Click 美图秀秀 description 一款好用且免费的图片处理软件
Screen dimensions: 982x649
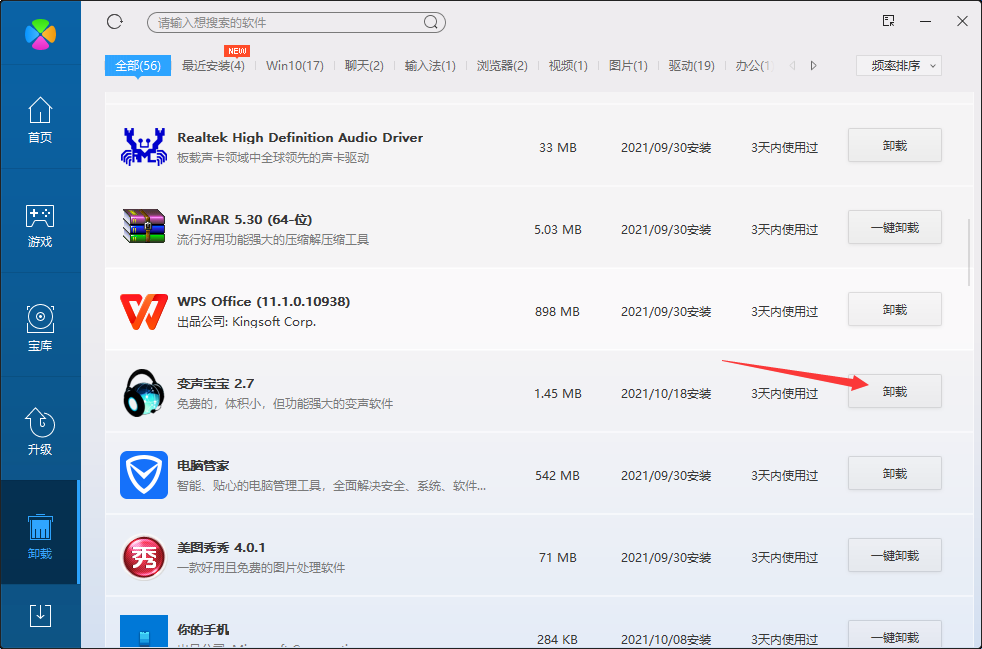click(x=261, y=568)
